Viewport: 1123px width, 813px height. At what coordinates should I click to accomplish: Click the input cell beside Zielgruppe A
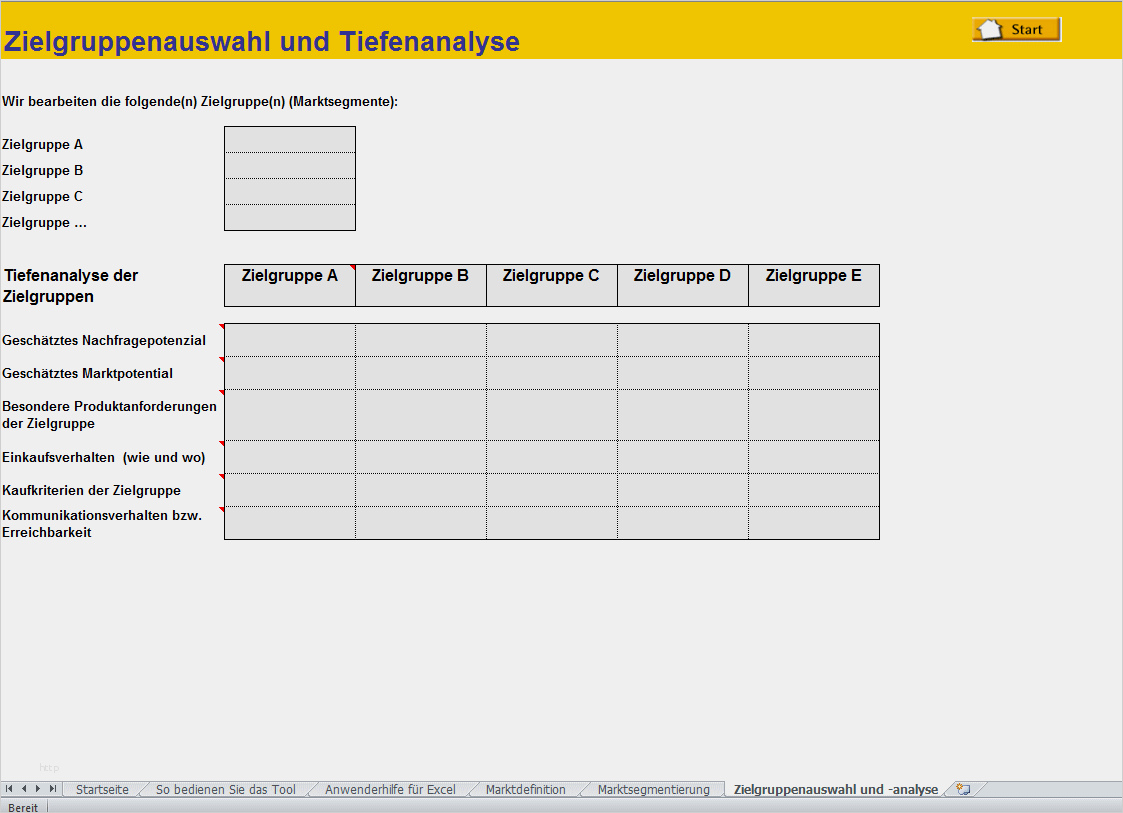click(290, 140)
